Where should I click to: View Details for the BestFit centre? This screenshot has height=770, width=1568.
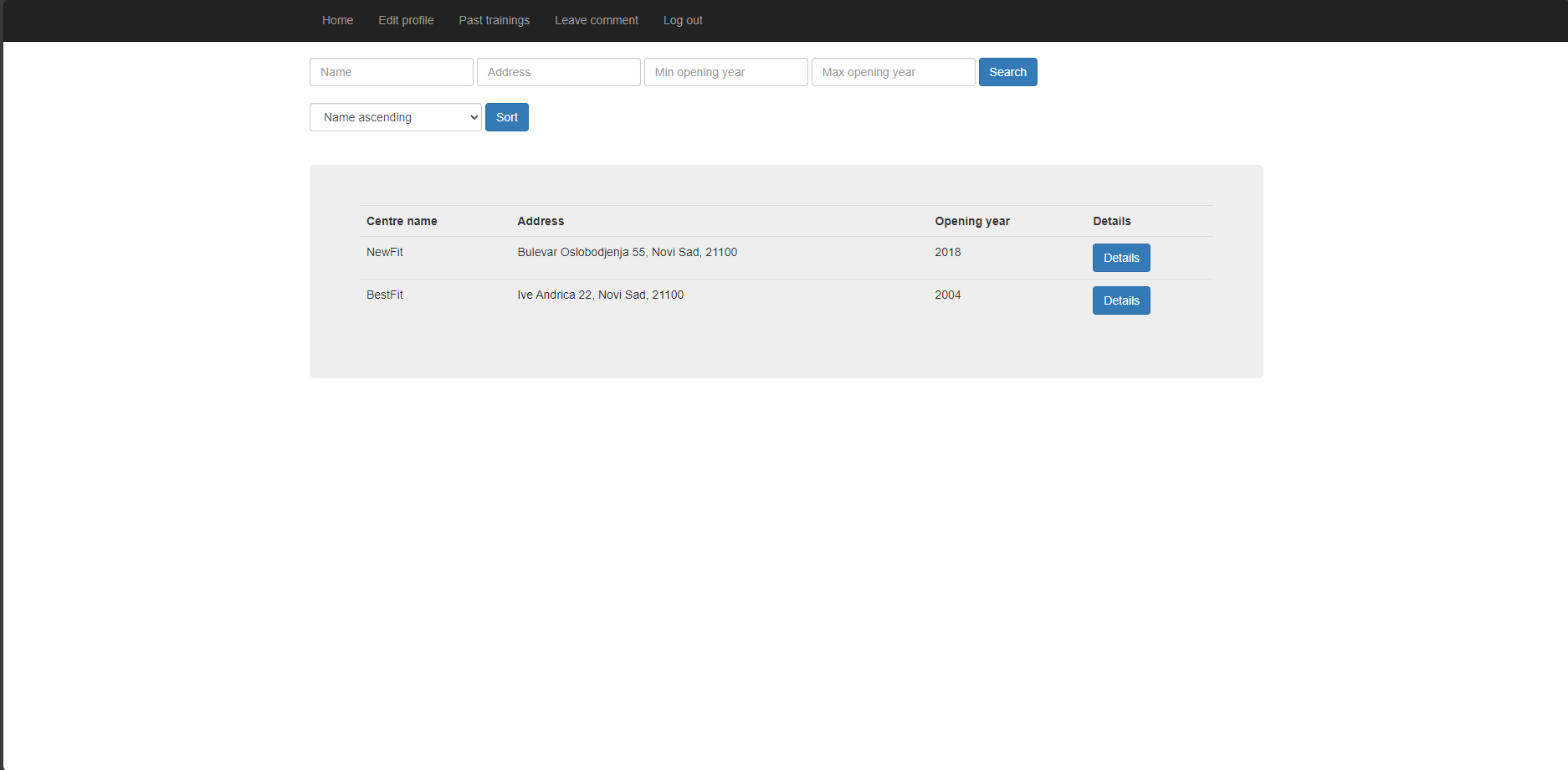(1121, 300)
